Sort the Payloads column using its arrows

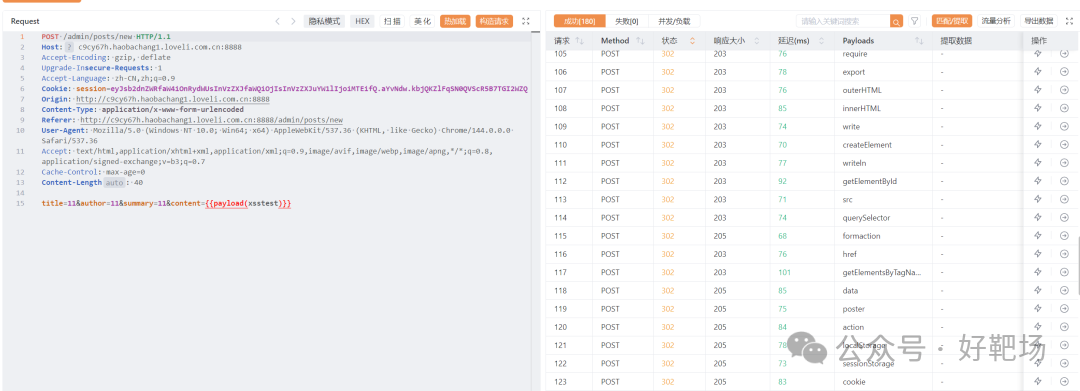(x=919, y=41)
